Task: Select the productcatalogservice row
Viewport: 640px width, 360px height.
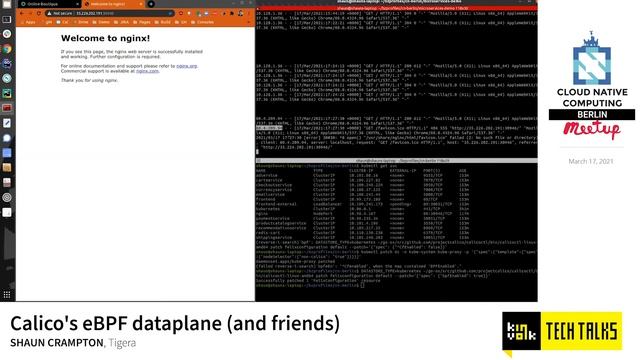Action: pos(362,223)
